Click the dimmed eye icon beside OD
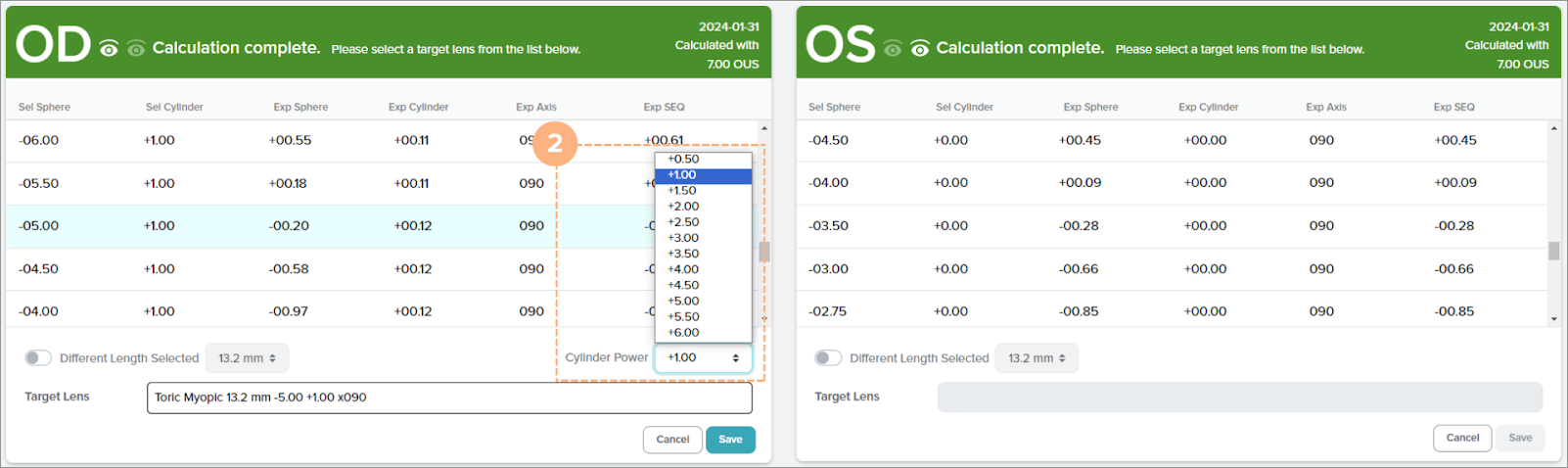1568x468 pixels. [x=136, y=49]
